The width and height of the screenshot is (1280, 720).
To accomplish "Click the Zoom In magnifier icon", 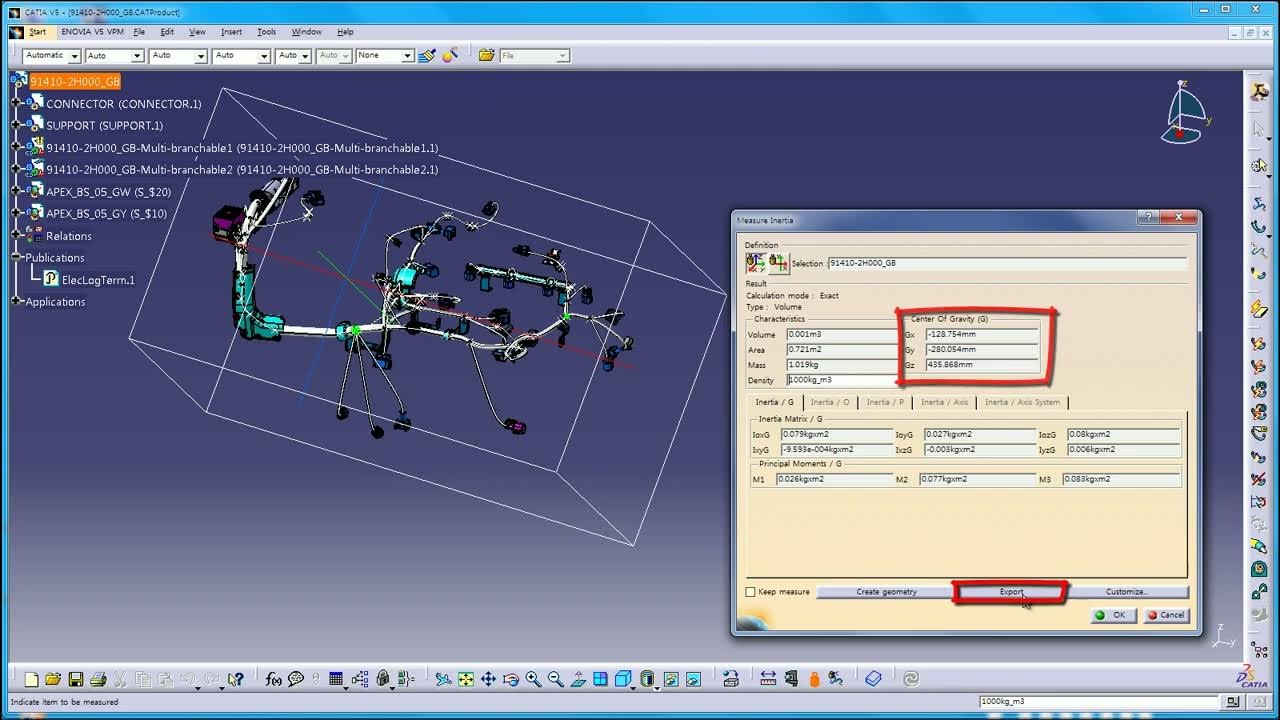I will [533, 679].
